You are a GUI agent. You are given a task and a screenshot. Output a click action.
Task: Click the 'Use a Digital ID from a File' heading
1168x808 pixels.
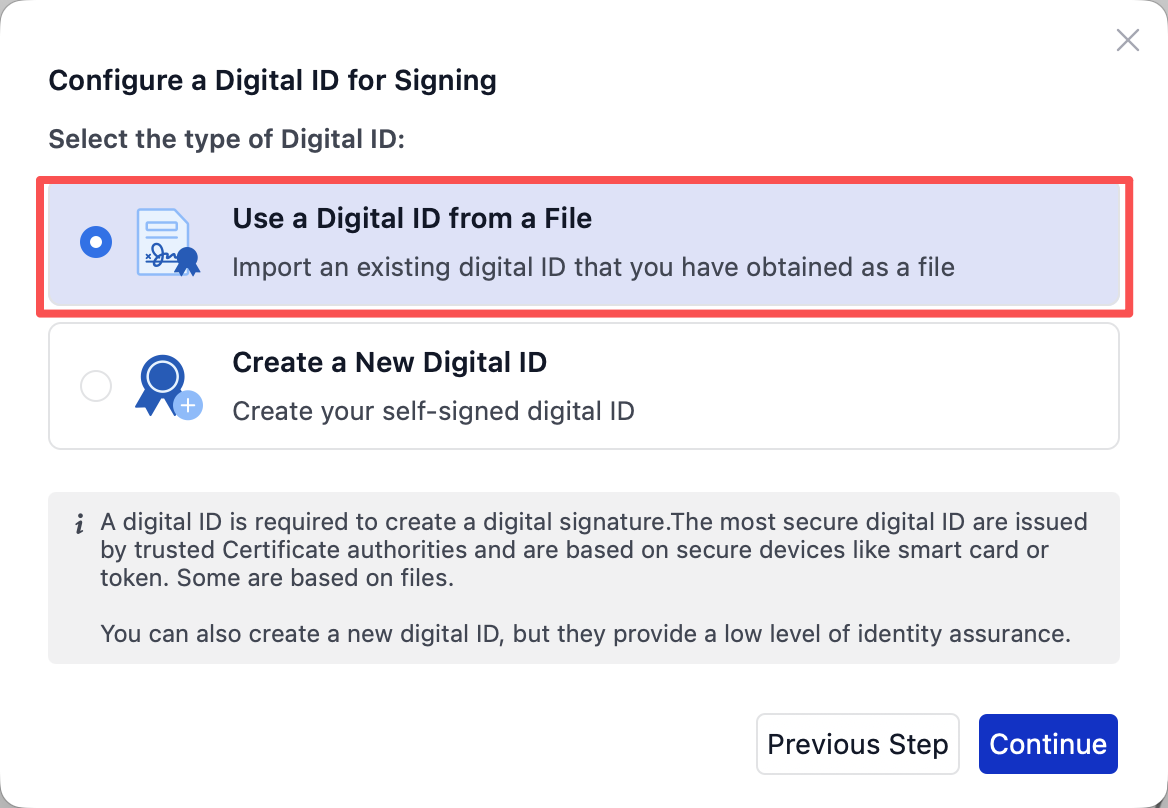(x=412, y=218)
